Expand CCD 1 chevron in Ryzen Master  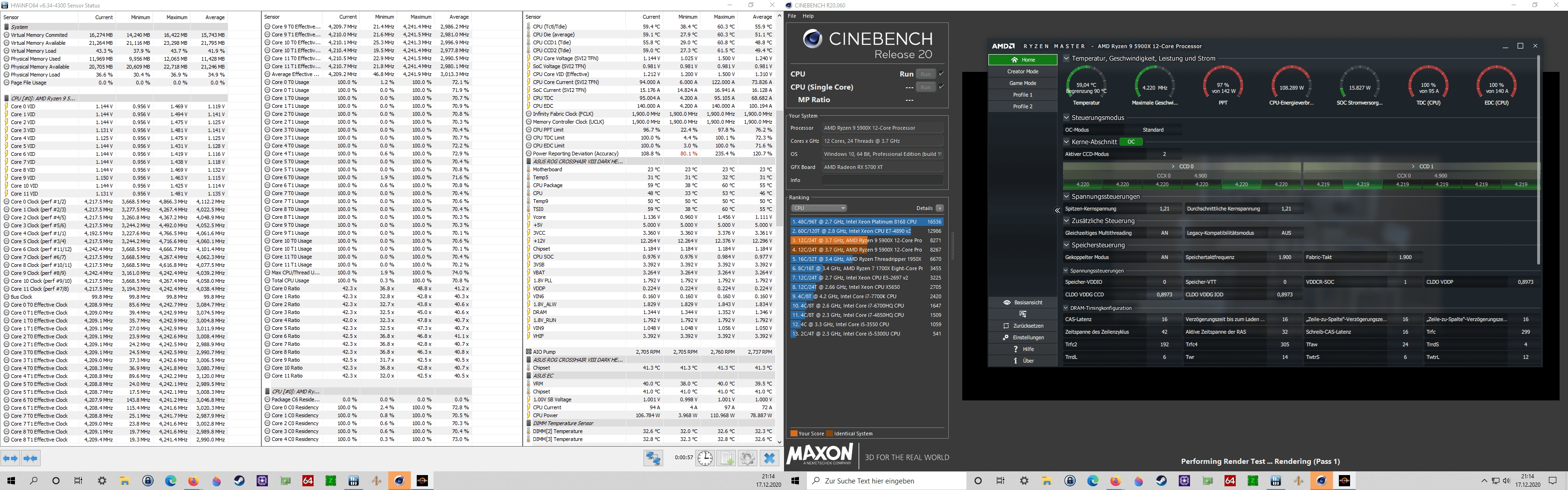click(1414, 166)
